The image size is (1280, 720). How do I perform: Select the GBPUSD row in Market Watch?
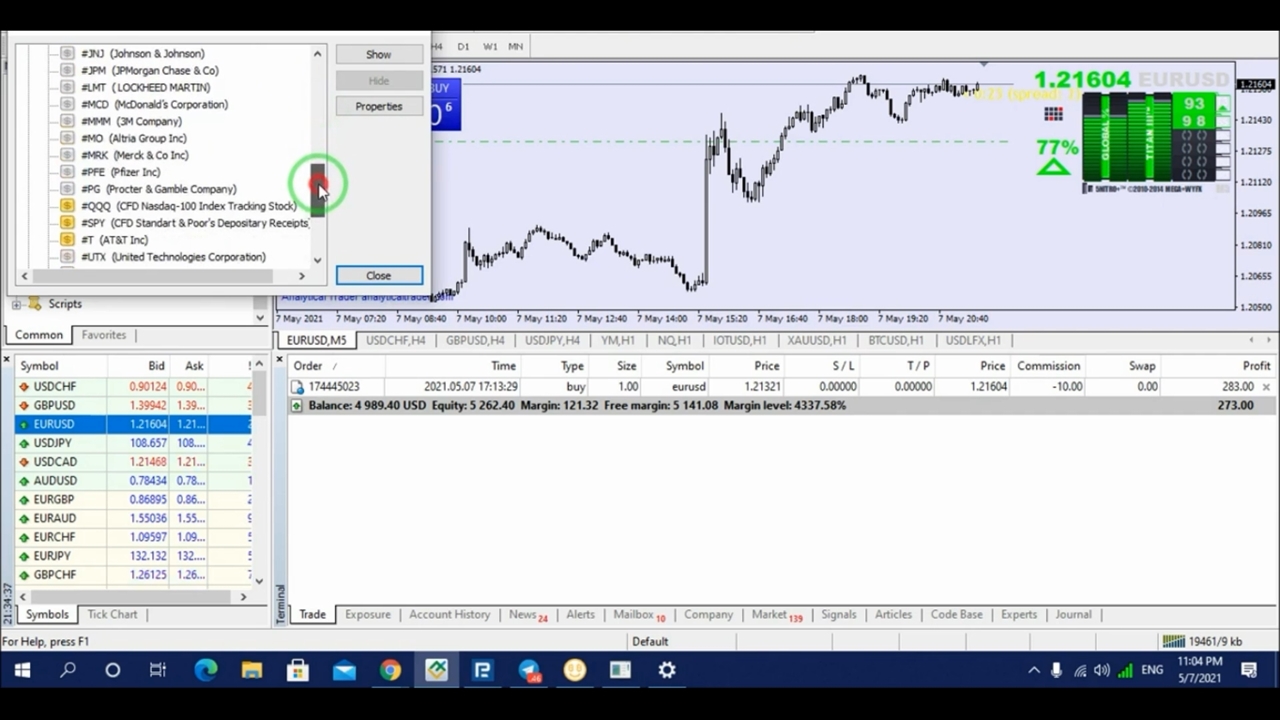pos(54,406)
